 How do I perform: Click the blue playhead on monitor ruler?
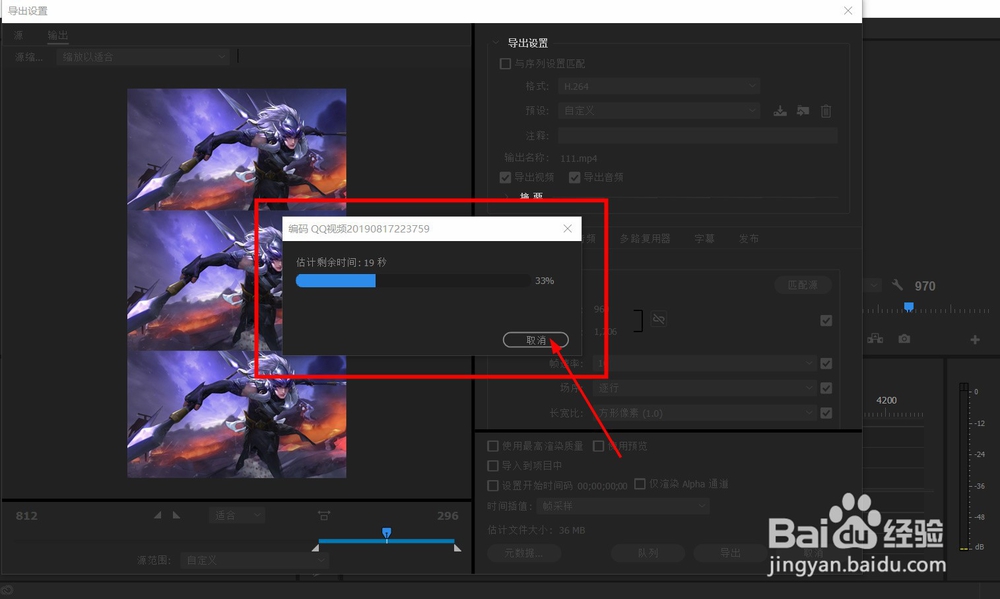click(x=909, y=307)
